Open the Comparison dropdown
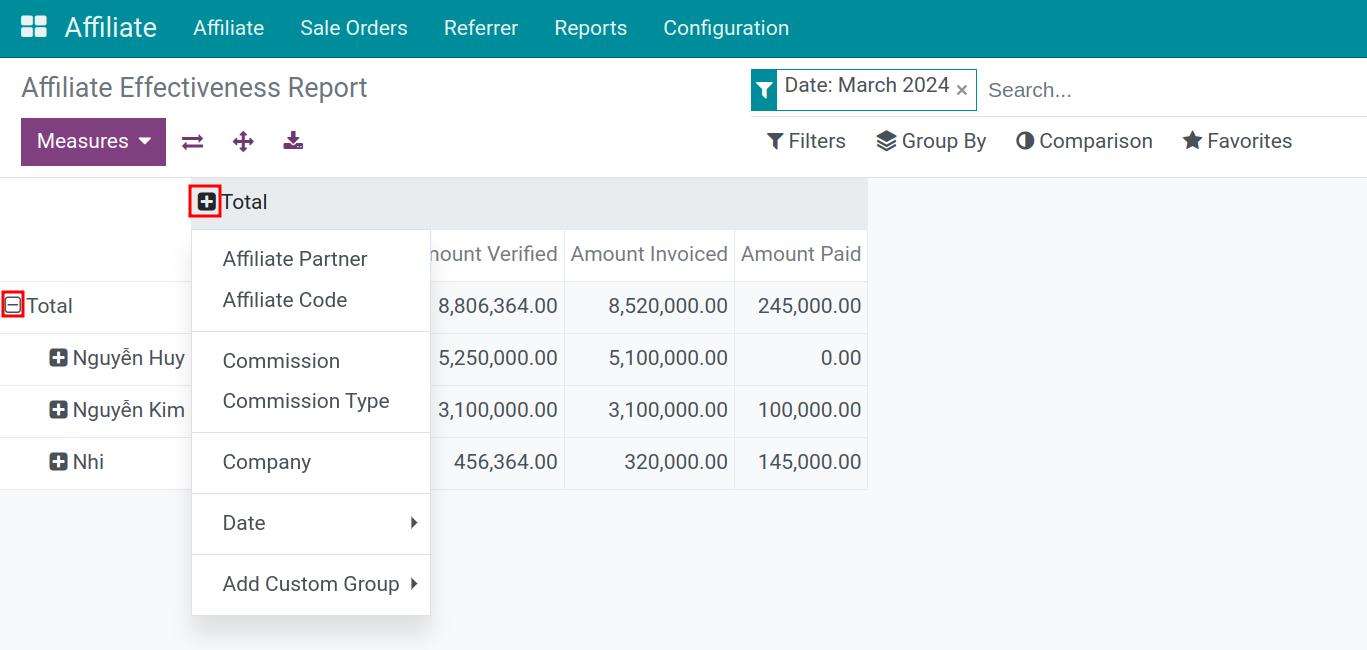 pos(1084,141)
